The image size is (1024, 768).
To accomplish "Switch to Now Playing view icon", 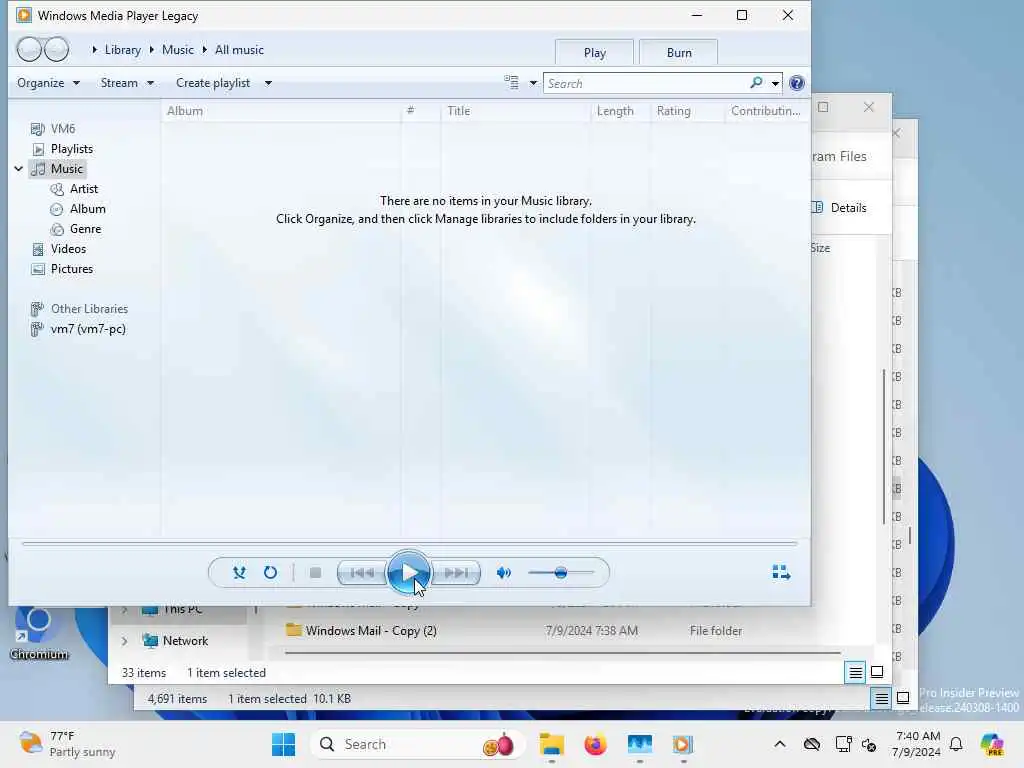I will pyautogui.click(x=781, y=573).
